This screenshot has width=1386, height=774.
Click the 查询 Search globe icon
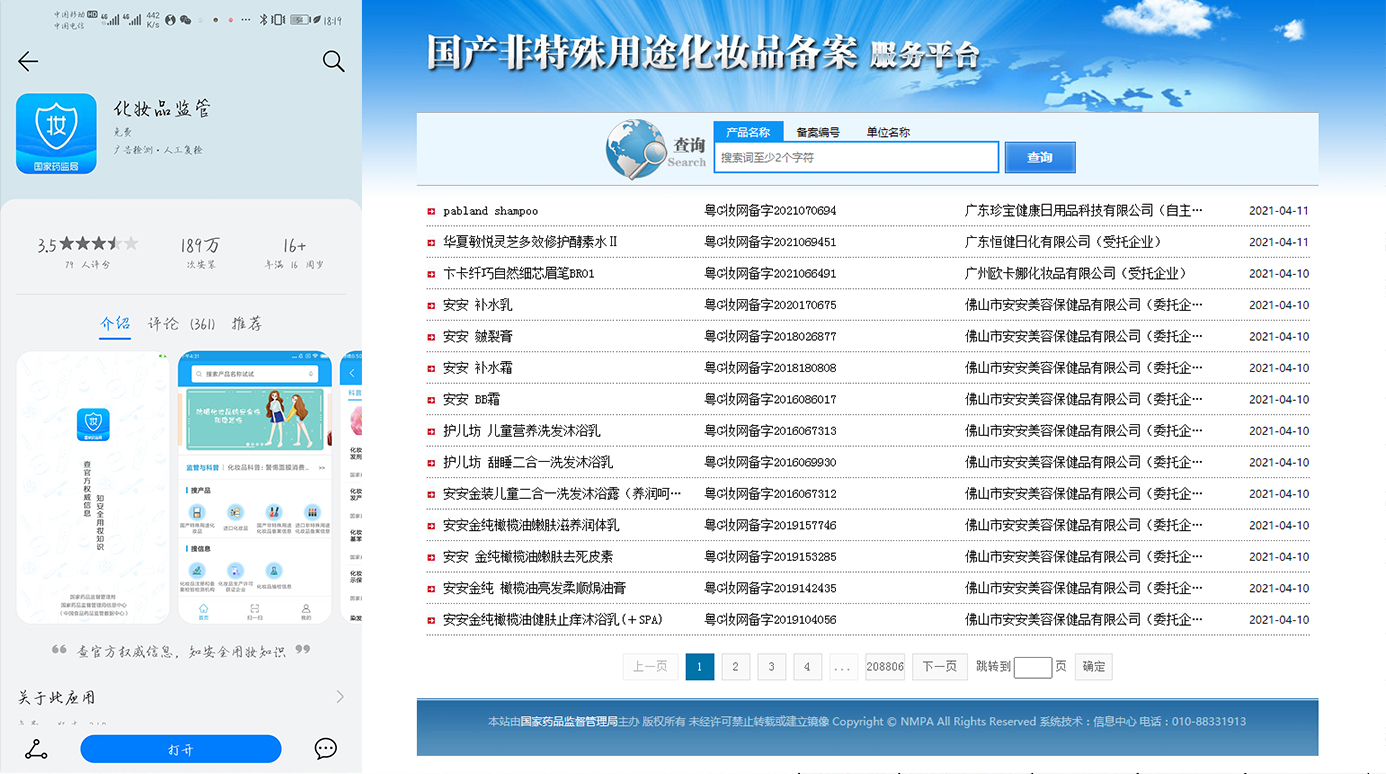click(x=638, y=149)
